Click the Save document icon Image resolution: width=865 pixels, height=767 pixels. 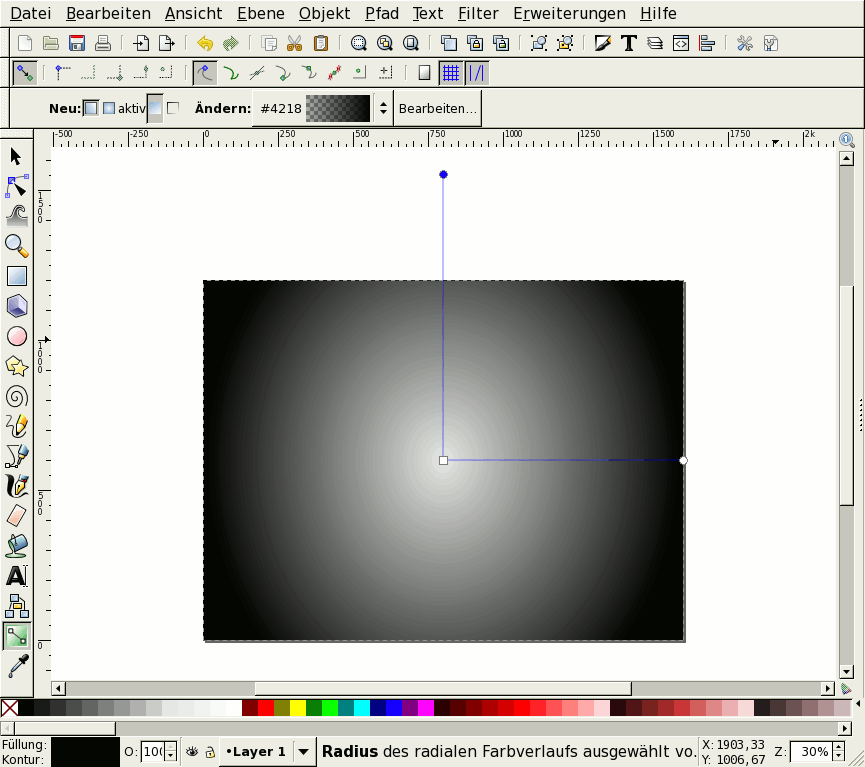click(77, 43)
